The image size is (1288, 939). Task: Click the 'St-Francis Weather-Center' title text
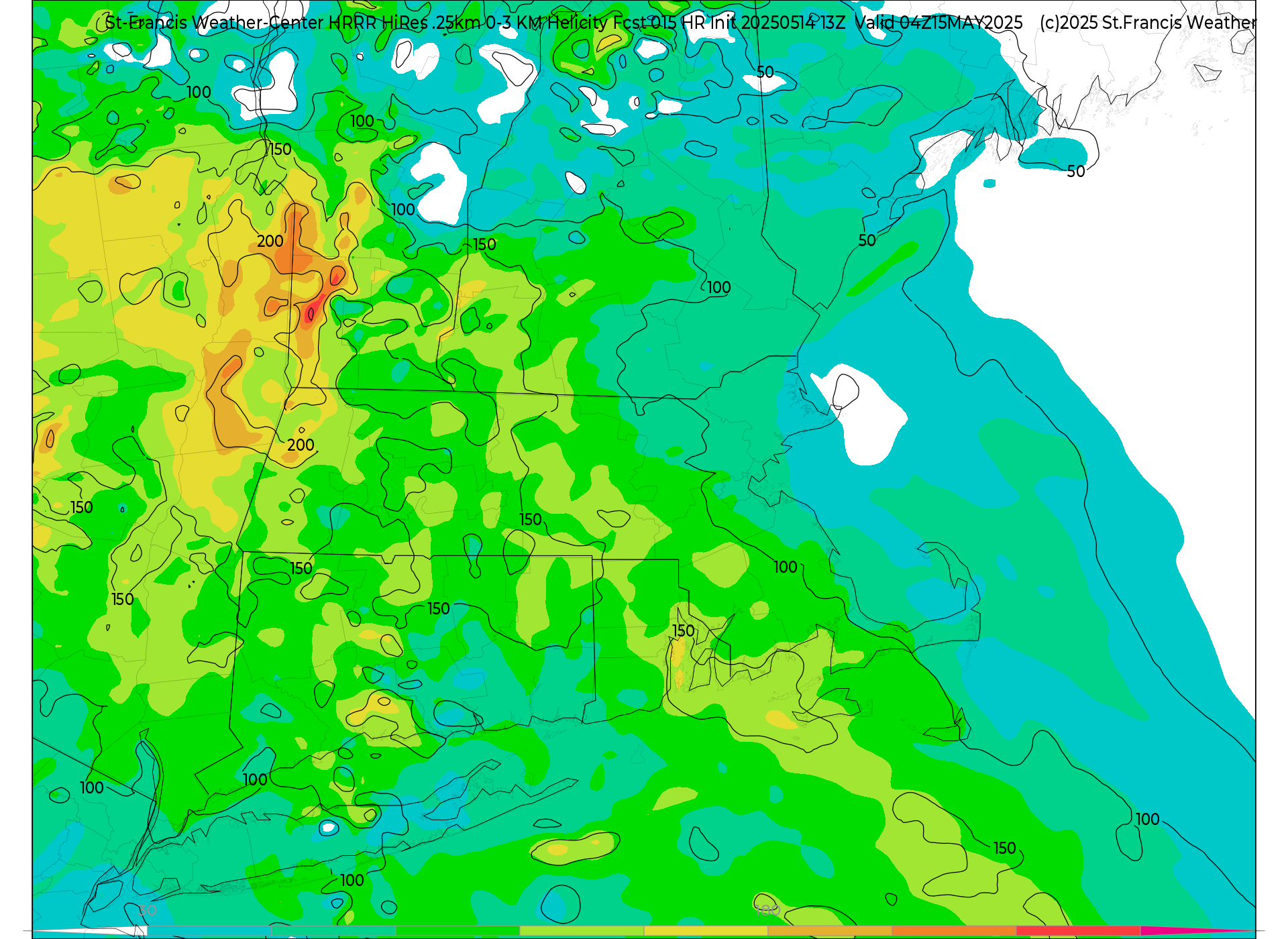coord(214,23)
